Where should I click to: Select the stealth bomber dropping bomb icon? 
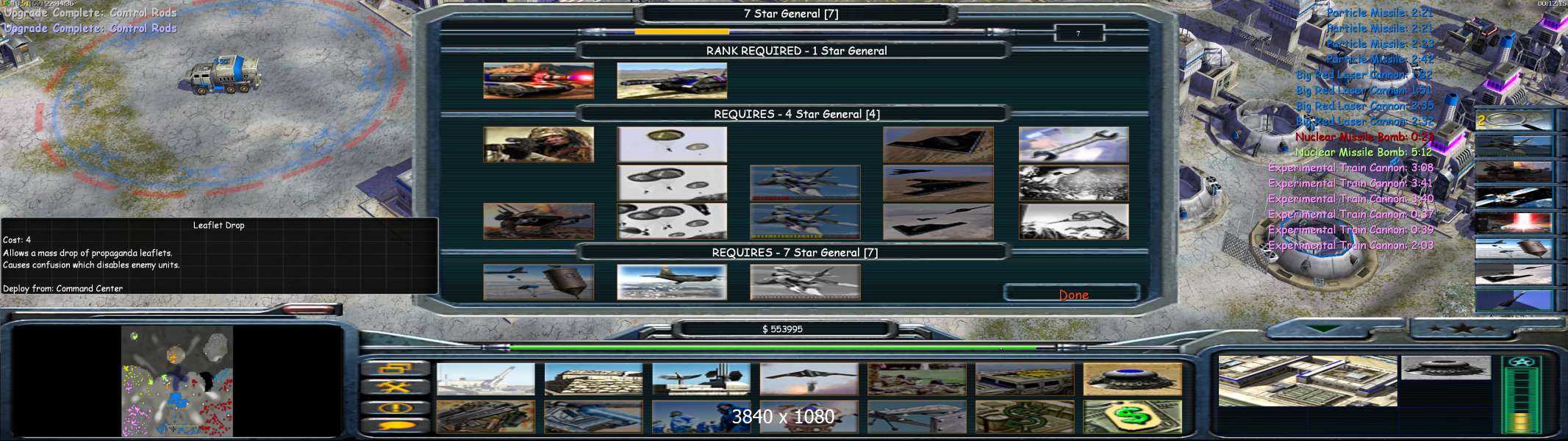[809, 379]
